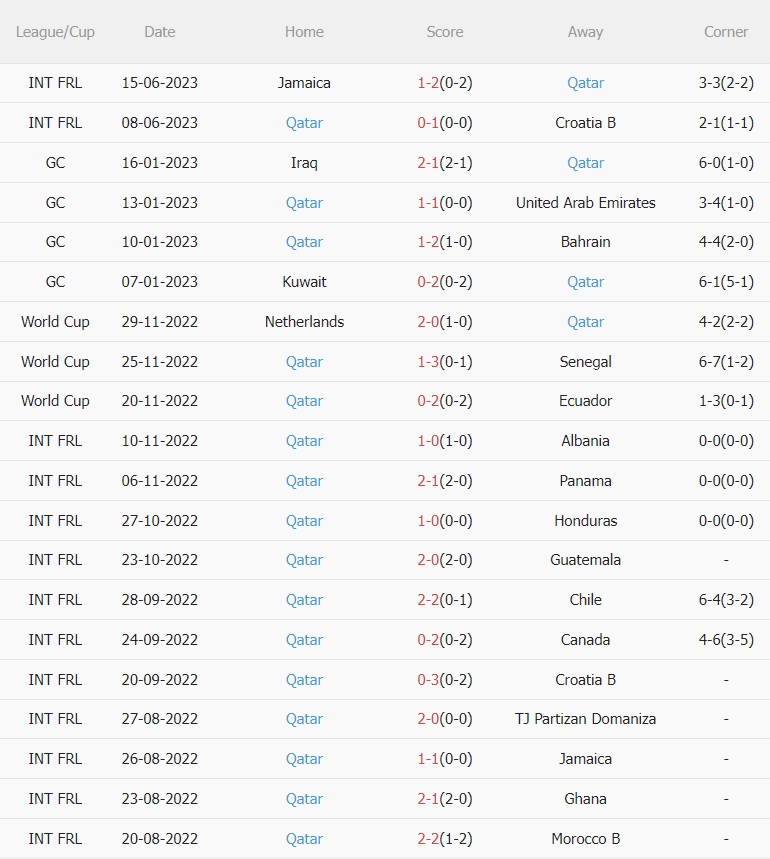Select the United Arab Emirates team name
Image resolution: width=770 pixels, height=859 pixels.
coord(585,203)
